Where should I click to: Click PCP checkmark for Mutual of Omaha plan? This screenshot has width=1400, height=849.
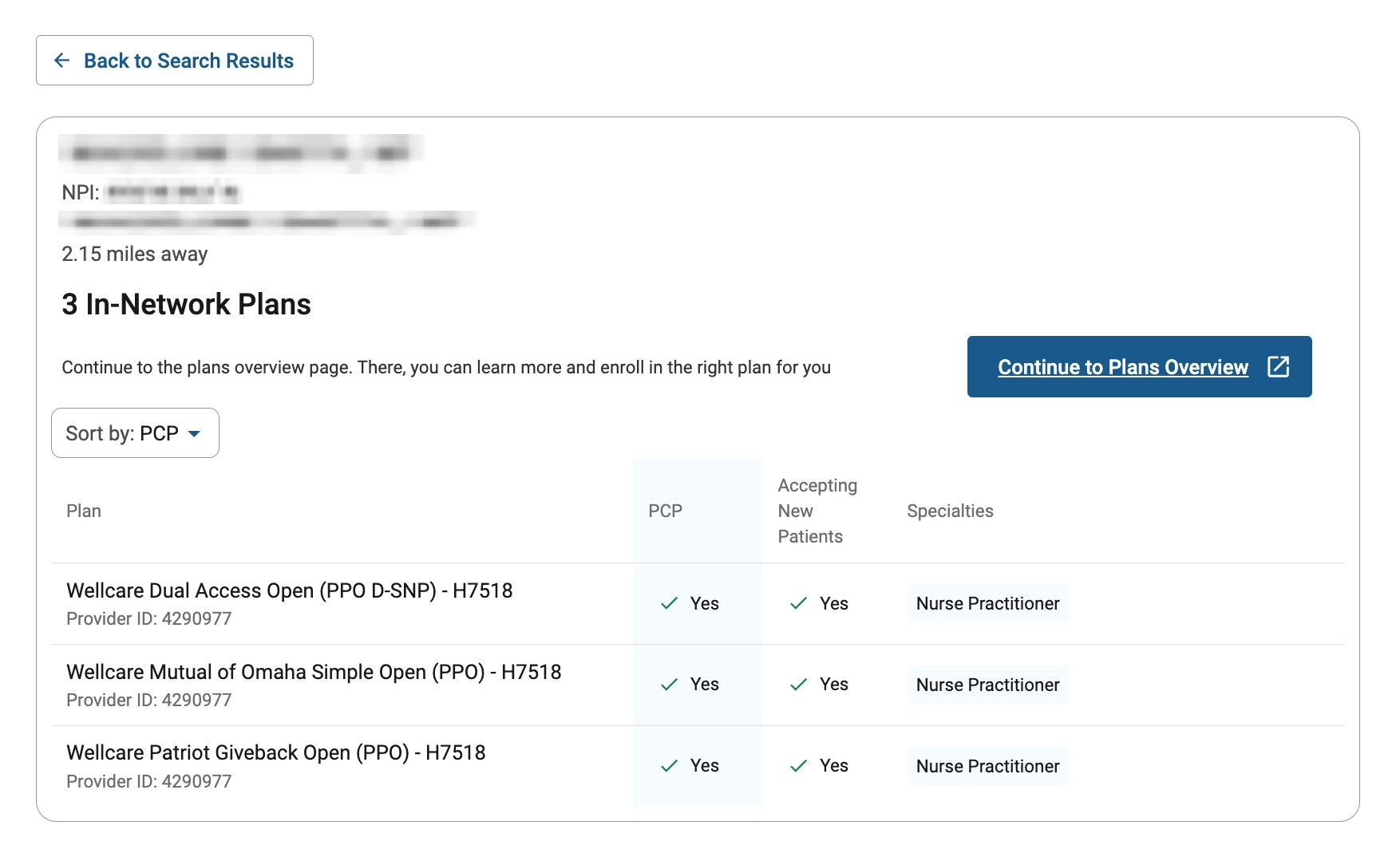coord(669,685)
